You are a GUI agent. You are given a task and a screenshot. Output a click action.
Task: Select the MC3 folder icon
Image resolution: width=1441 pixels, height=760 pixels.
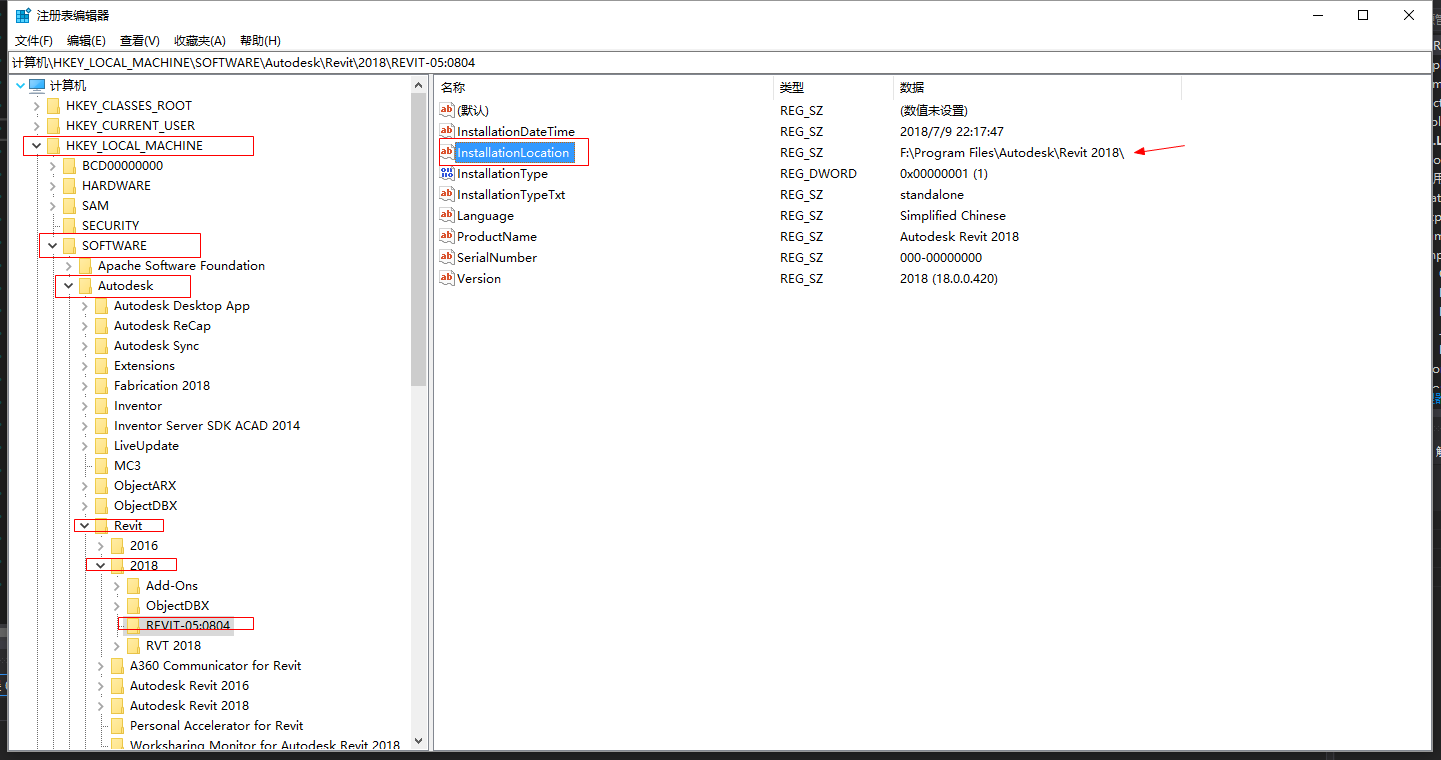[x=101, y=466]
